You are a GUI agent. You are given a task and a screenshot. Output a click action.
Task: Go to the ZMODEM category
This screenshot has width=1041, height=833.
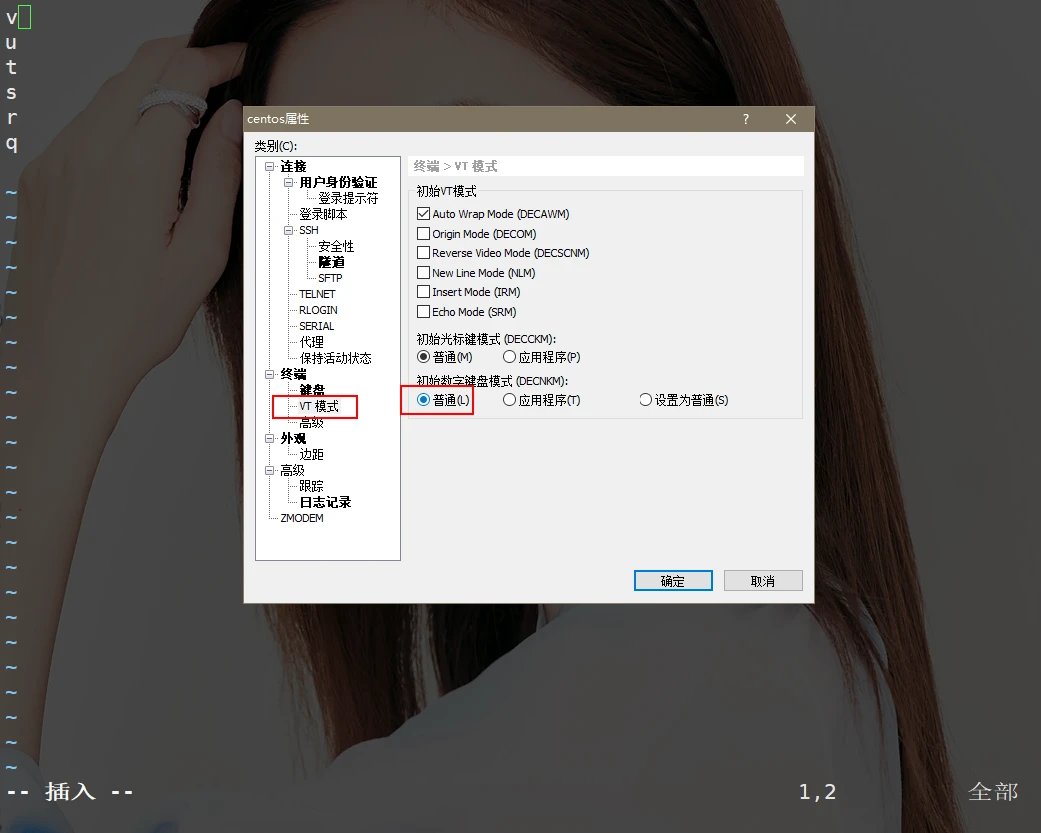[301, 518]
